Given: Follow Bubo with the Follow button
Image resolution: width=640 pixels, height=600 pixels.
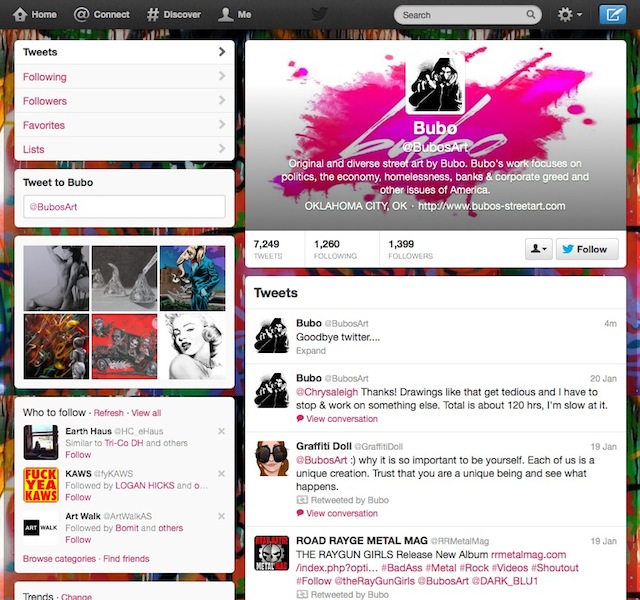Looking at the screenshot, I should click(587, 249).
